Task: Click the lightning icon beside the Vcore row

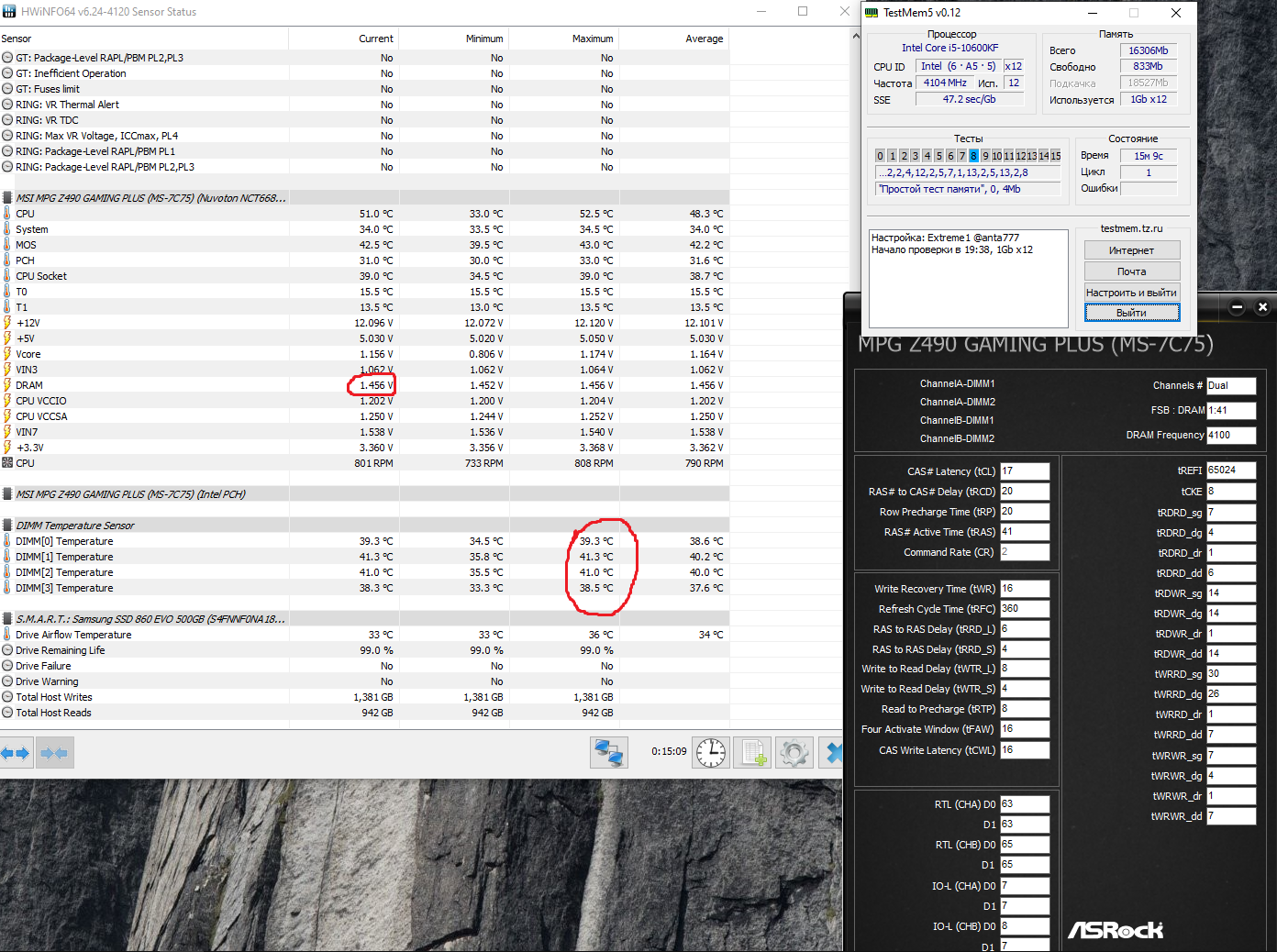Action: tap(7, 354)
